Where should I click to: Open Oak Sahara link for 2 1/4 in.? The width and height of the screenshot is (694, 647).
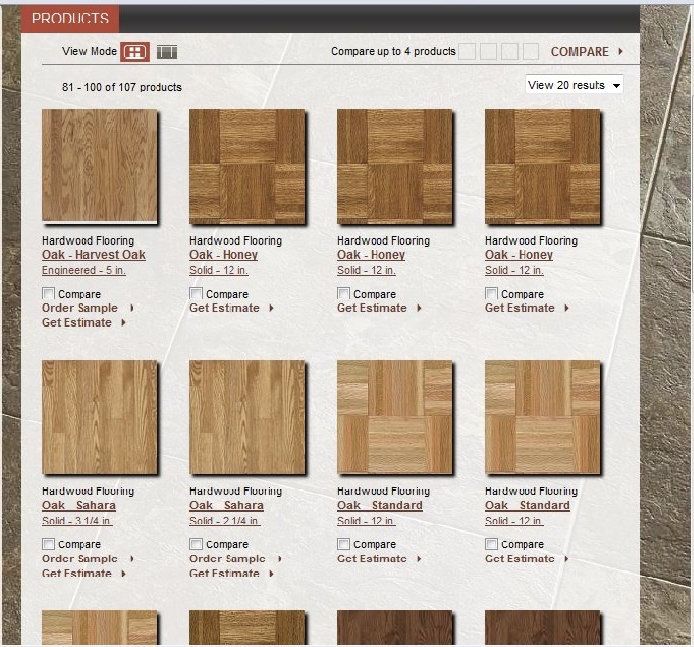point(226,505)
